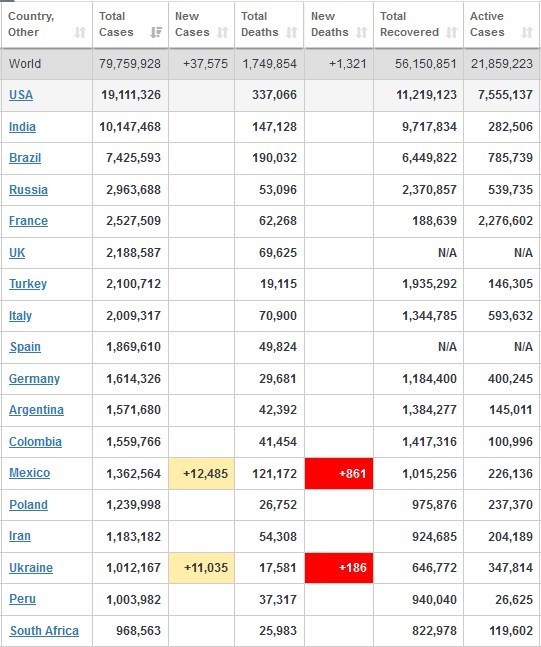The width and height of the screenshot is (541, 647).
Task: Follow the Brazil link
Action: (25, 158)
